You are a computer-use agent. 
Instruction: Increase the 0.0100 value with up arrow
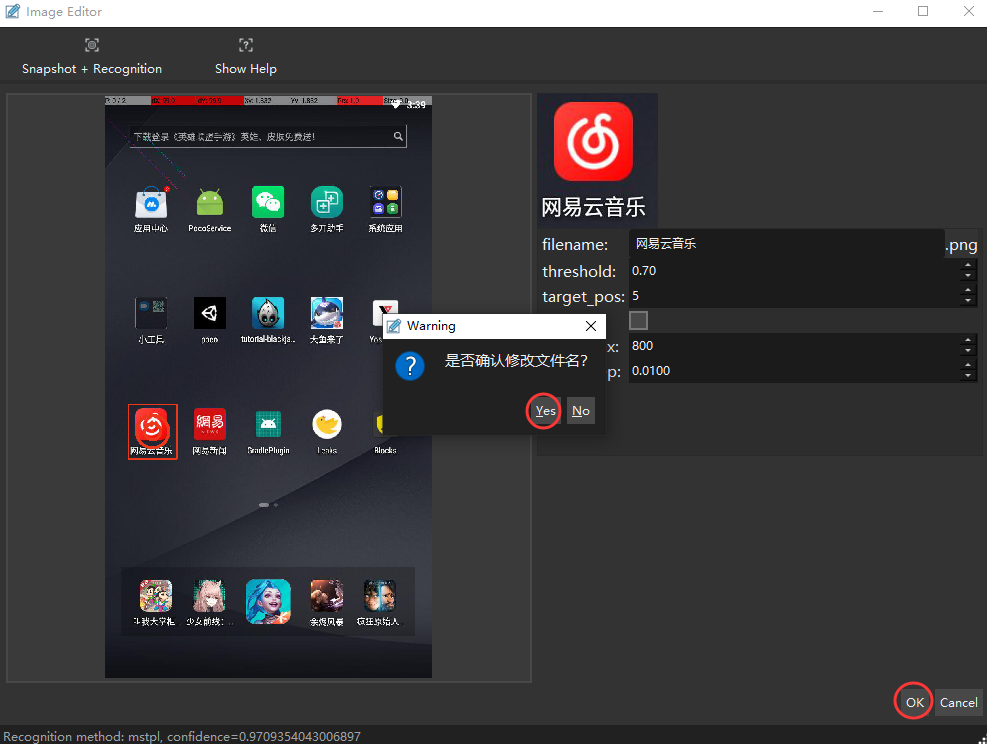tap(968, 365)
